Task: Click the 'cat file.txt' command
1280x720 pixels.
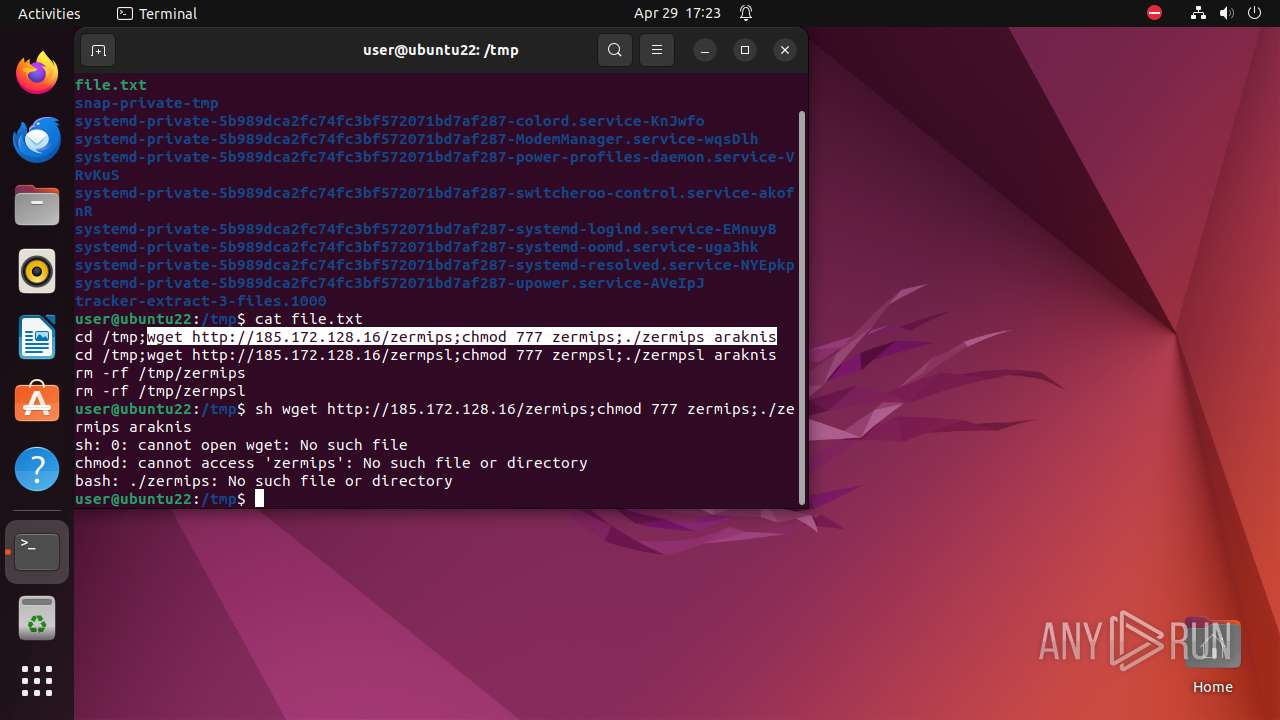Action: [309, 319]
